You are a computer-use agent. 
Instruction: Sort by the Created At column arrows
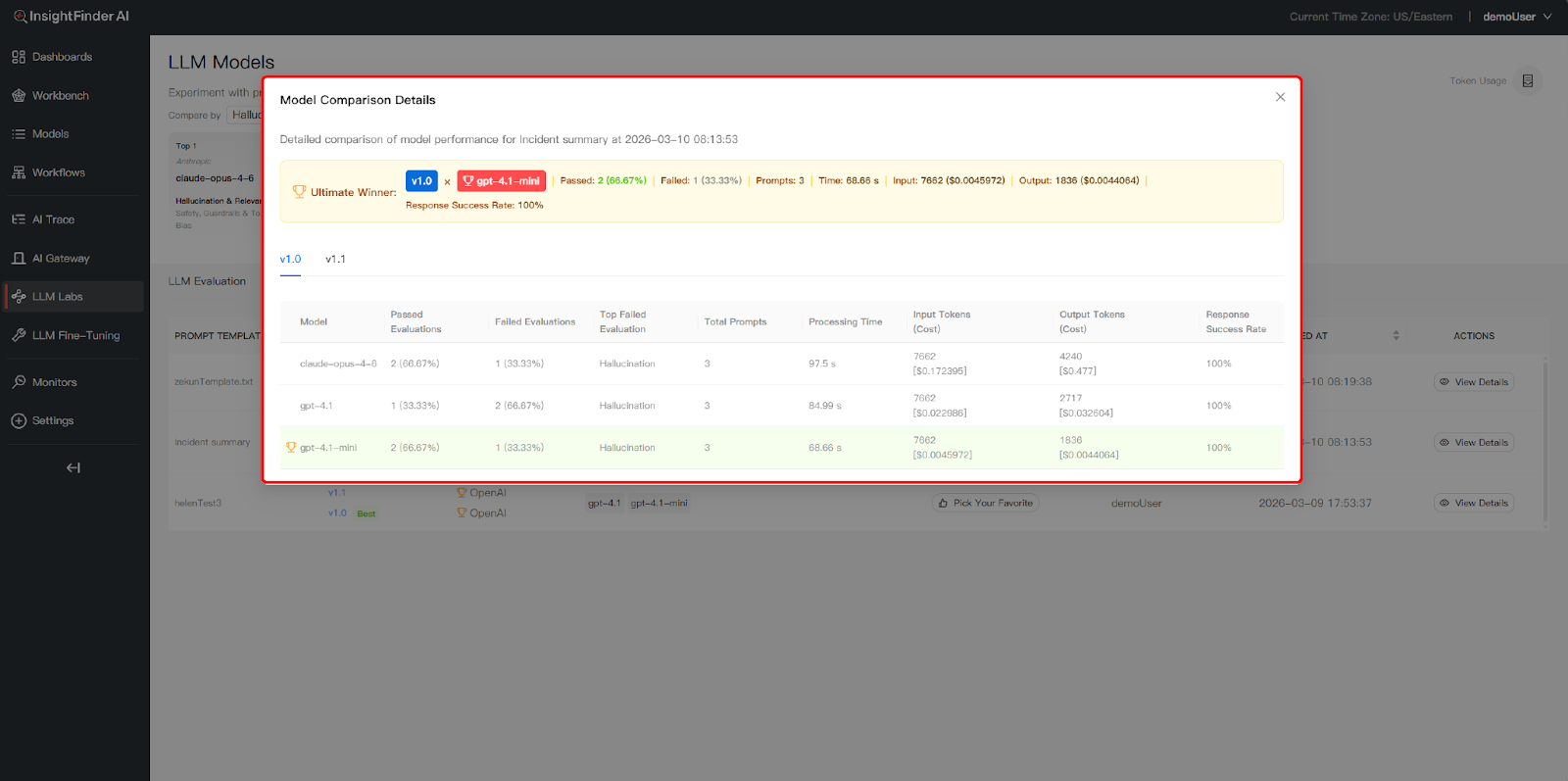(x=1396, y=336)
